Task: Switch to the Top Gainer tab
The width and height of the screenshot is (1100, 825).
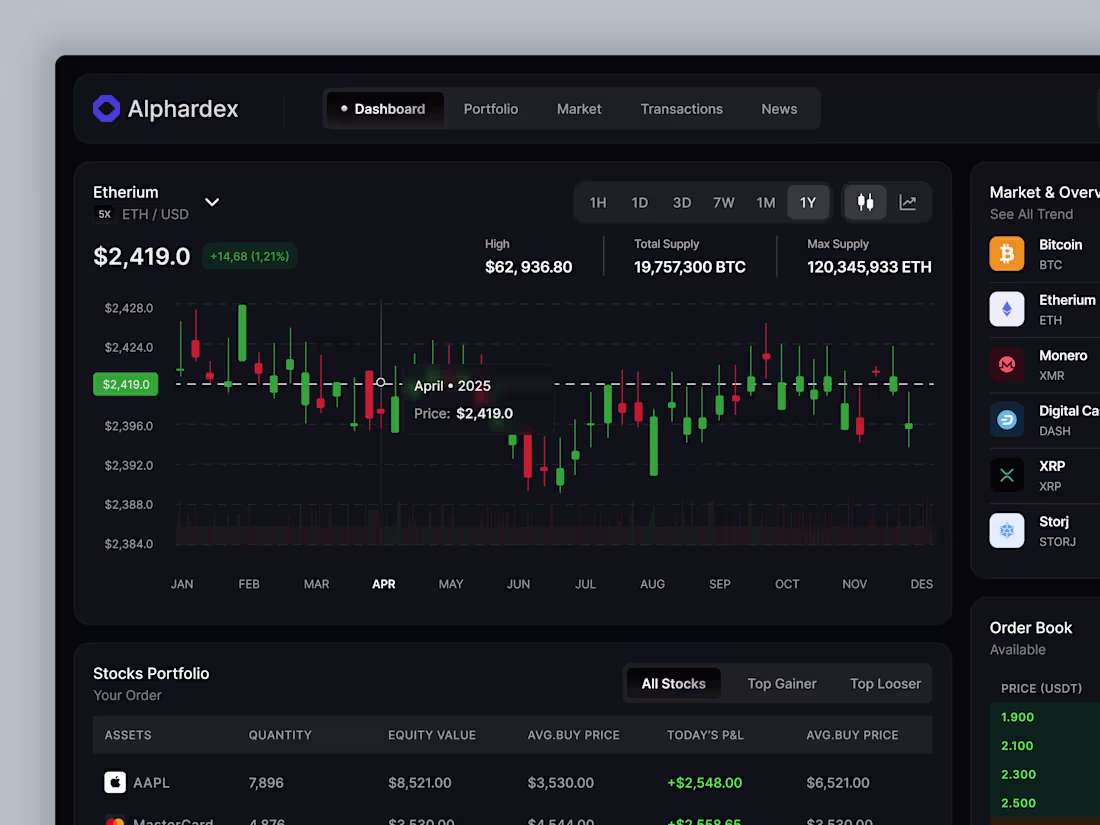Action: point(782,683)
